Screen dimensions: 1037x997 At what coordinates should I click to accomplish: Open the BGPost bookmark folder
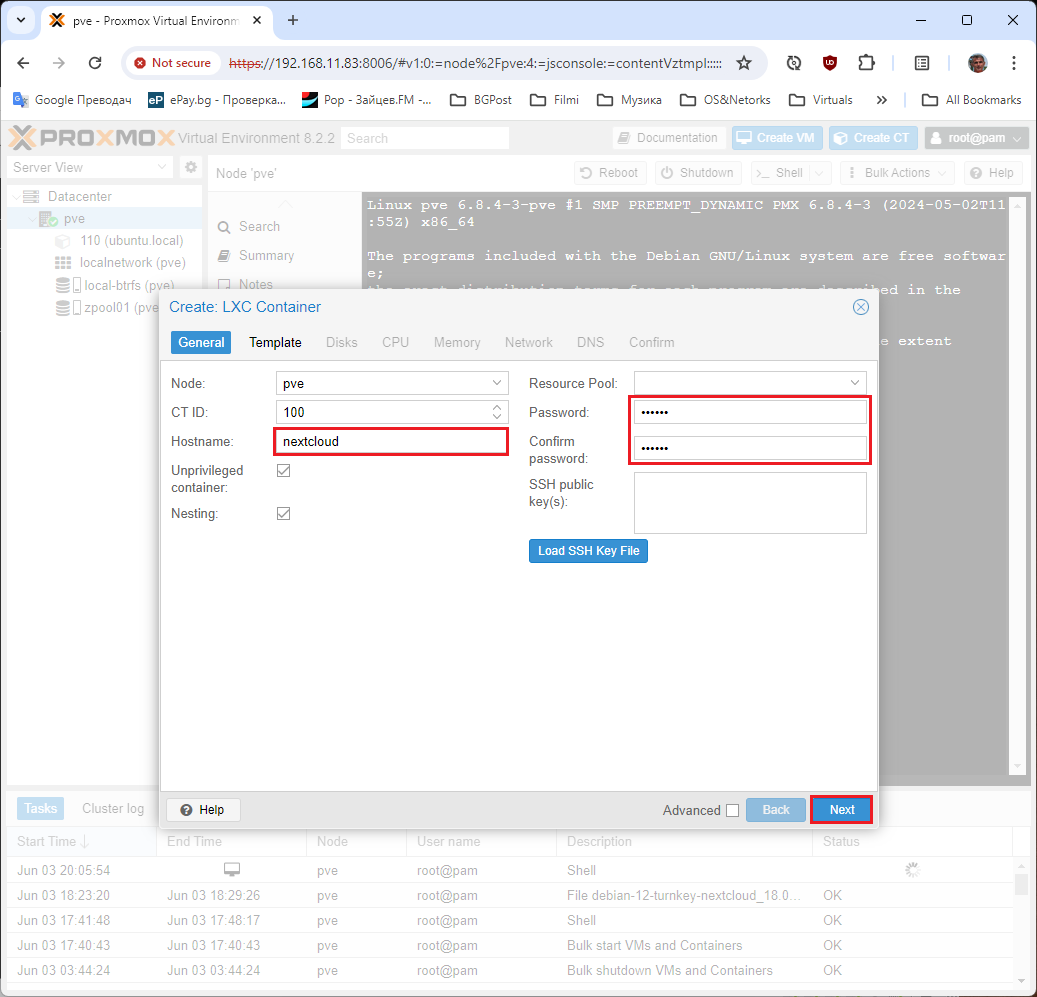481,100
